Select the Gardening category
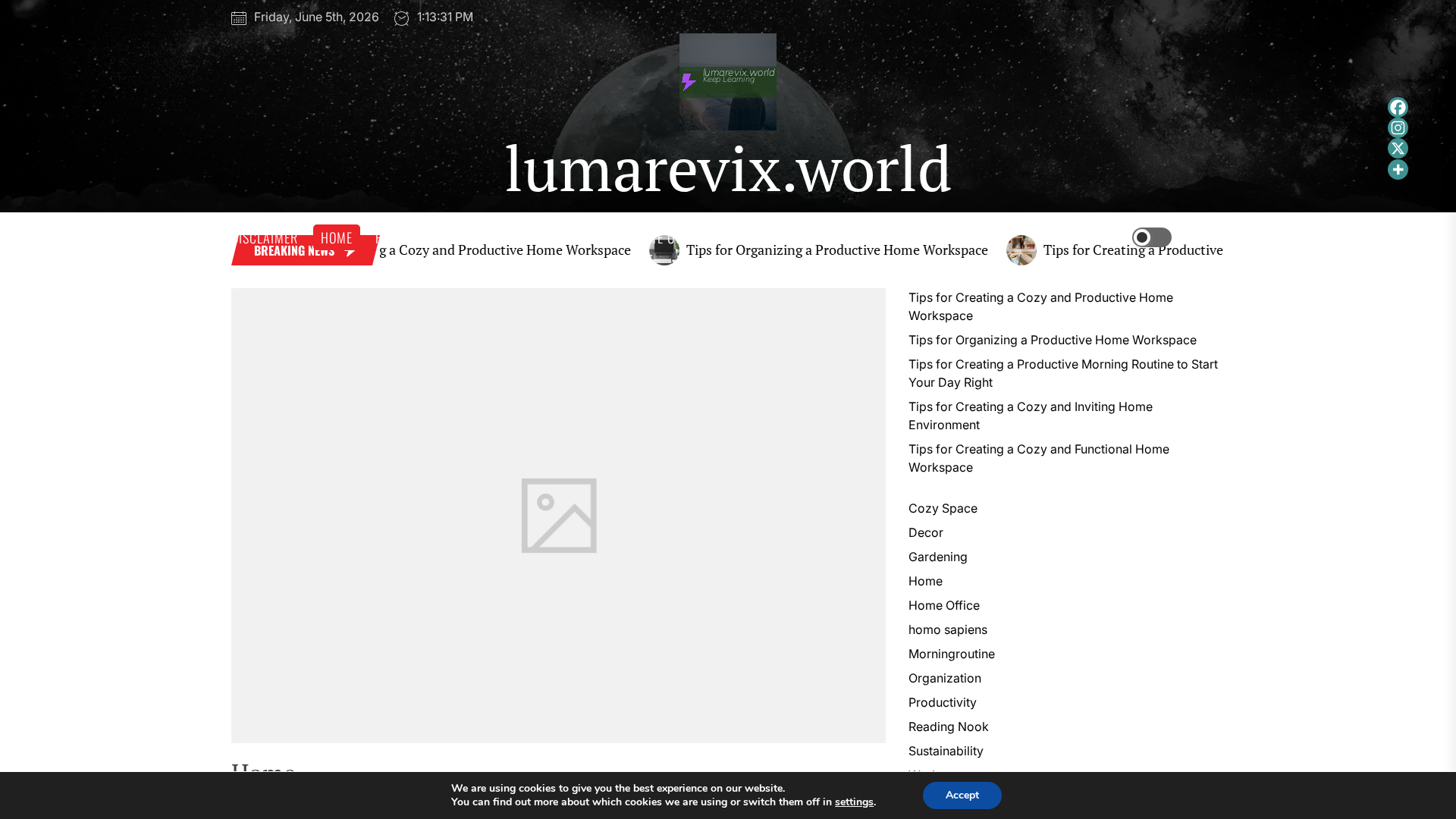This screenshot has width=1456, height=819. click(938, 557)
